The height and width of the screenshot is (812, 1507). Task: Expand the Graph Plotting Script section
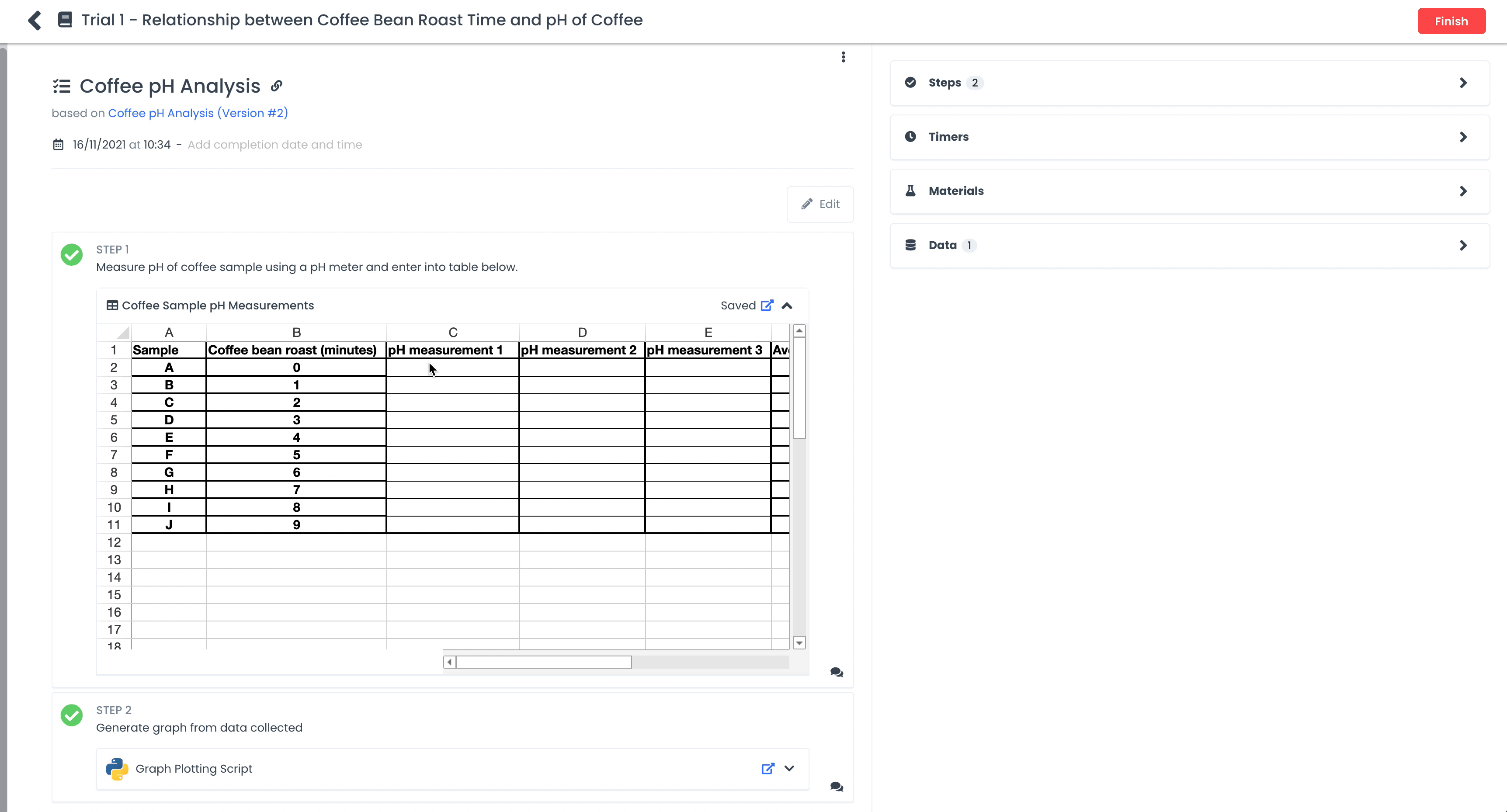789,768
